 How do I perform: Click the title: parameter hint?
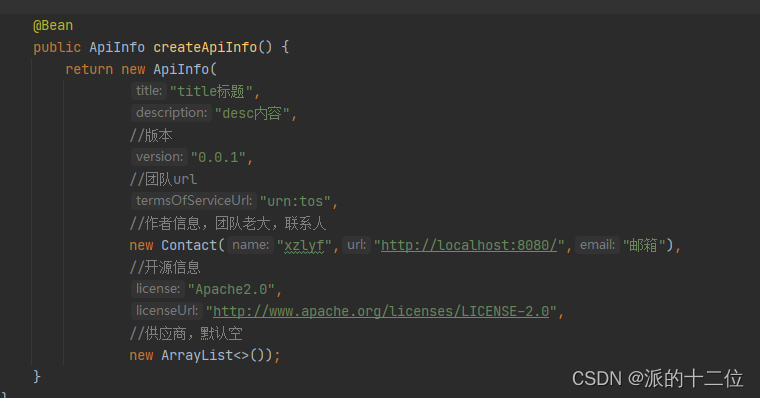point(149,91)
